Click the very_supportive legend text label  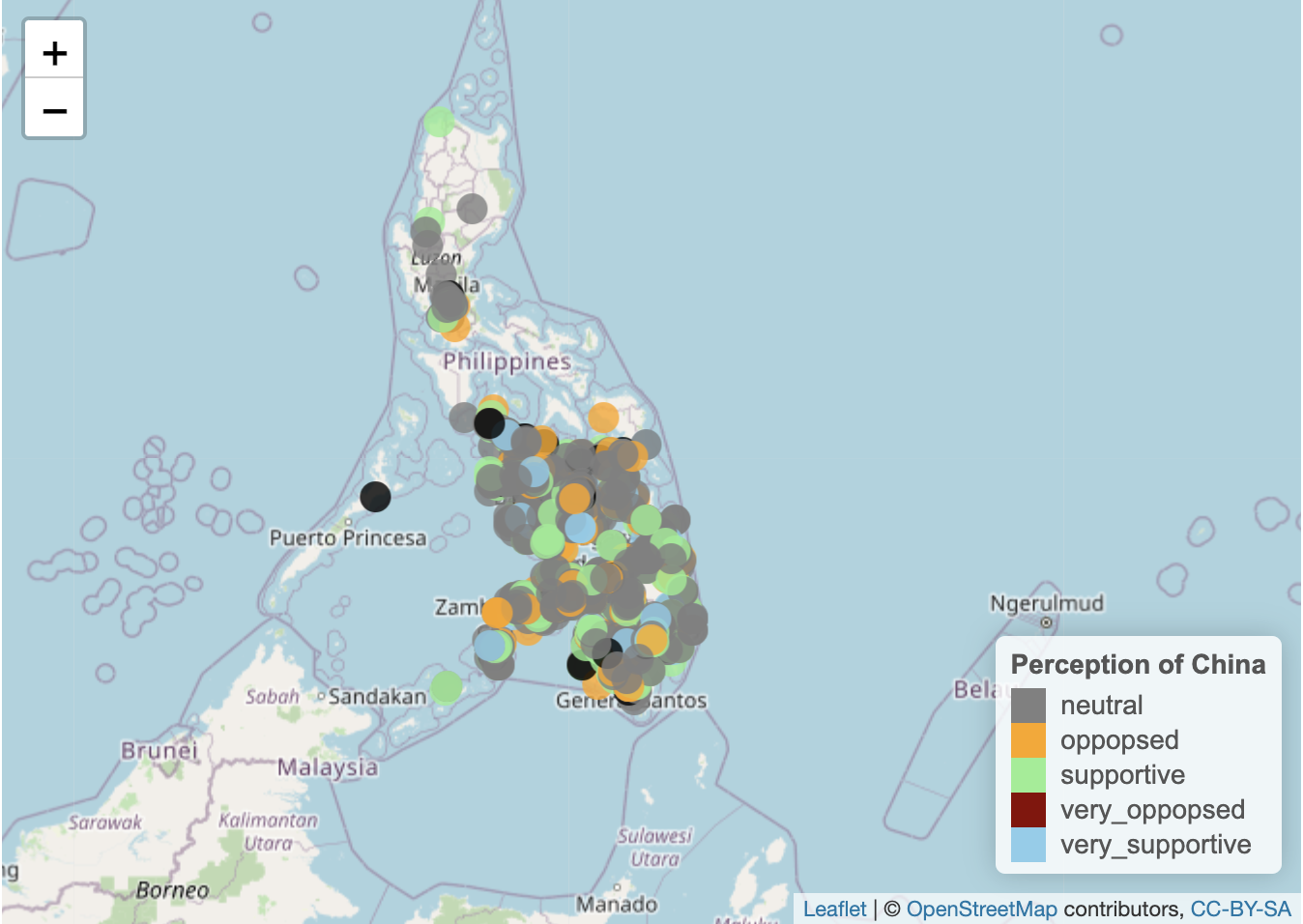click(1155, 845)
